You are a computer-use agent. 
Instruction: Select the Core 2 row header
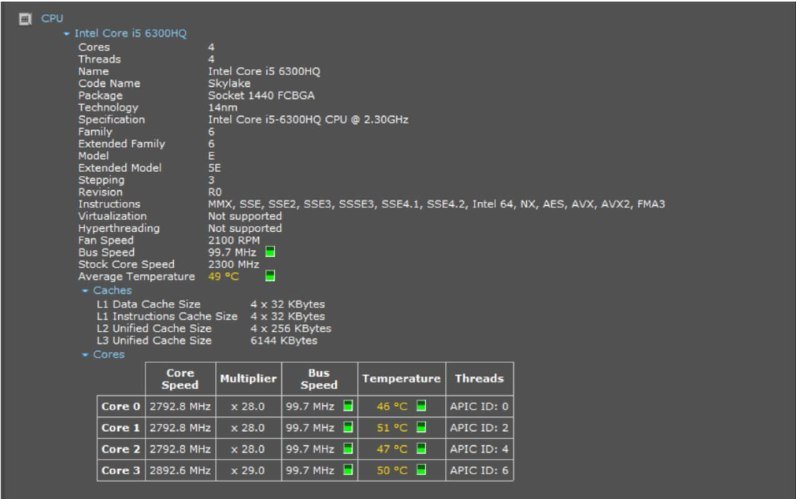pos(121,450)
